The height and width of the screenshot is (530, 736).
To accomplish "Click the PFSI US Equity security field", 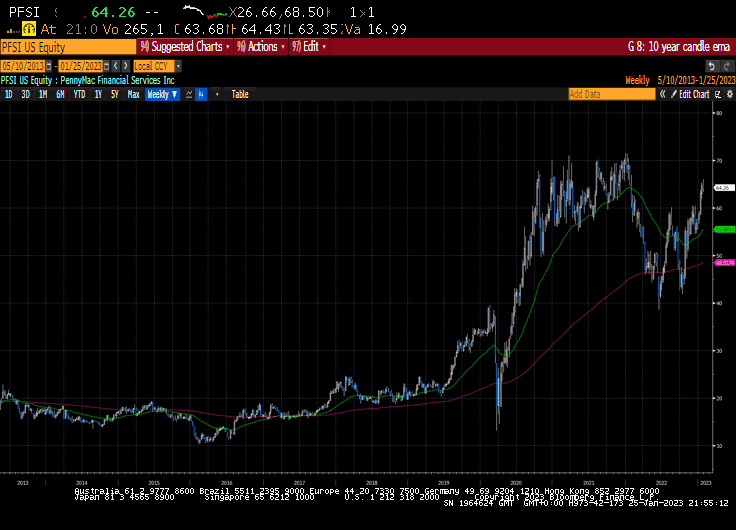I will pos(68,47).
